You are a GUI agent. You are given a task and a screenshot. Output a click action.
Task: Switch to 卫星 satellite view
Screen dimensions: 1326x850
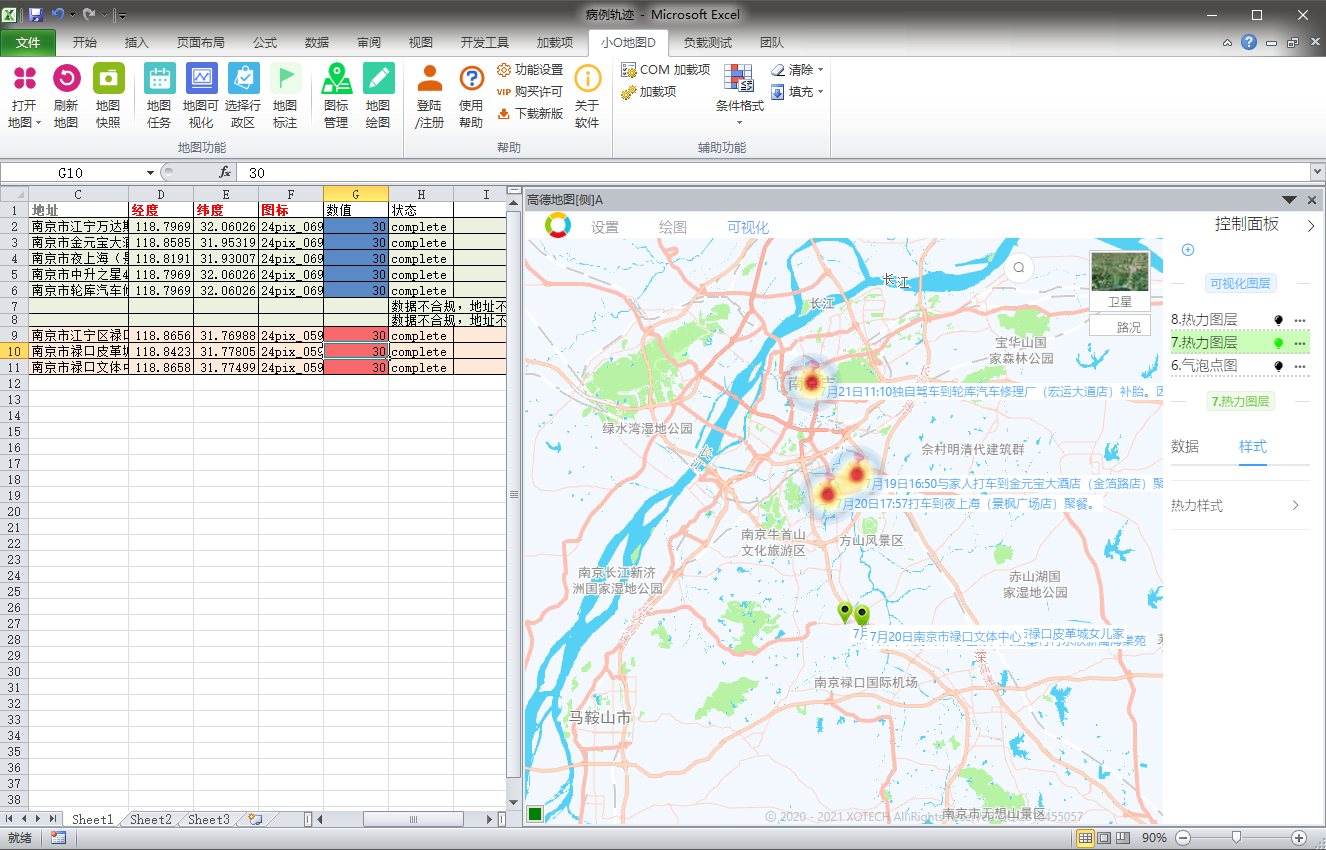click(x=1120, y=282)
